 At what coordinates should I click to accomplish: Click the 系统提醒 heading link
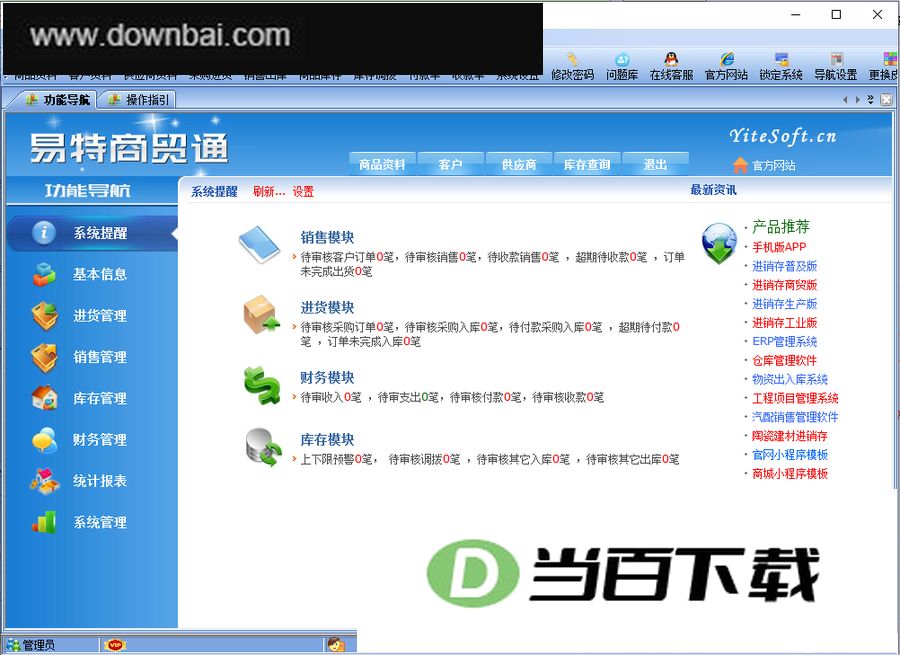[x=214, y=192]
